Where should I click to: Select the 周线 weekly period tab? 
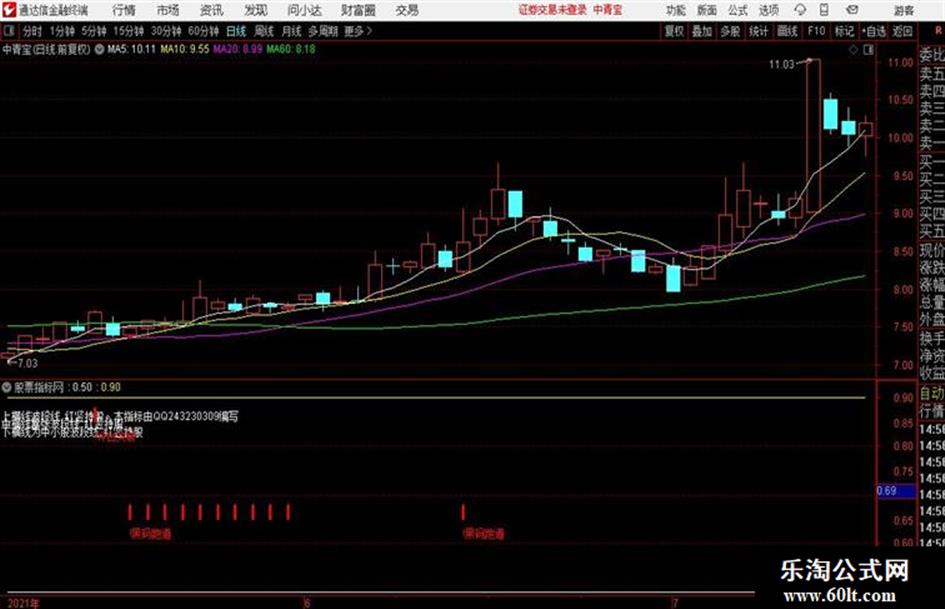tap(264, 31)
